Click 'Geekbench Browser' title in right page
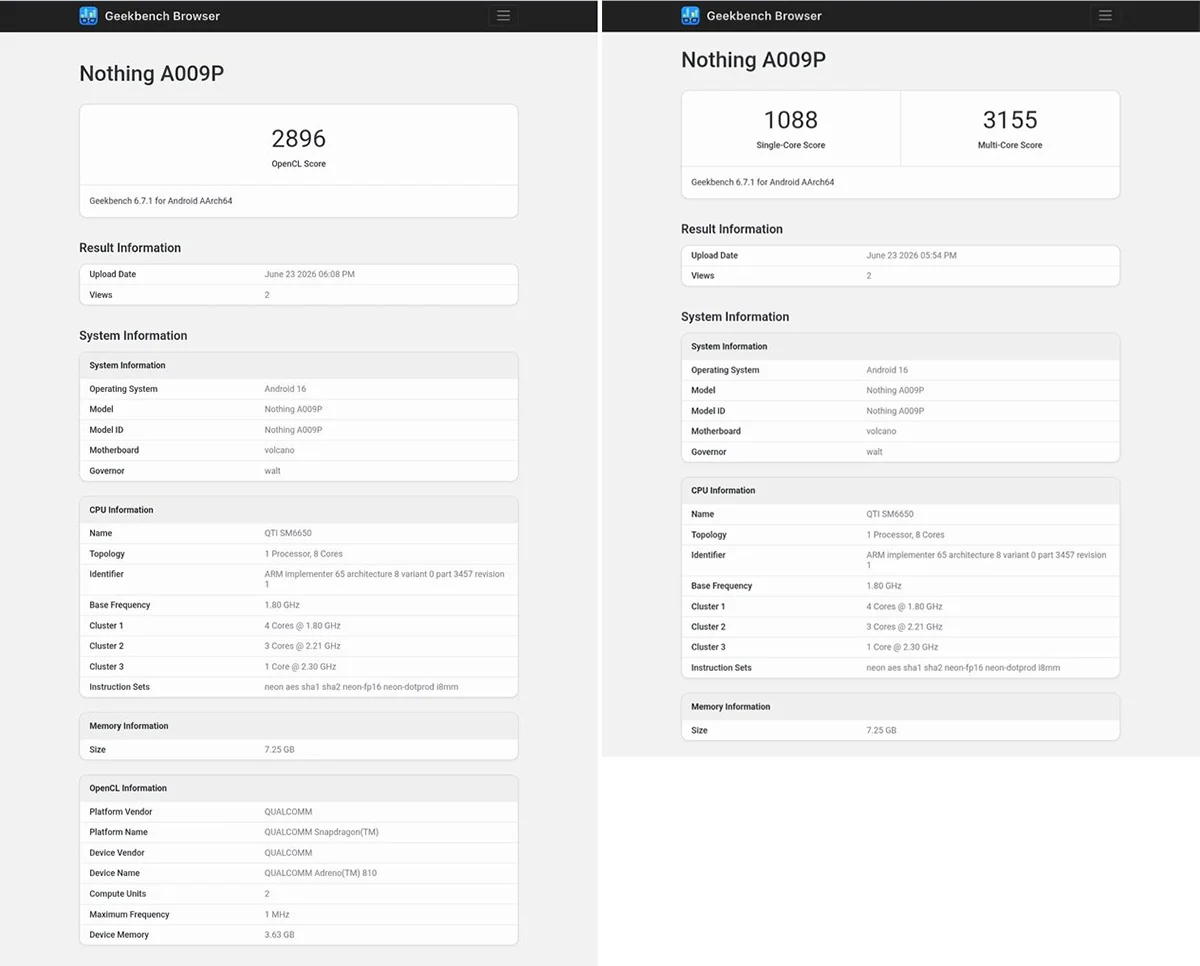 (764, 16)
